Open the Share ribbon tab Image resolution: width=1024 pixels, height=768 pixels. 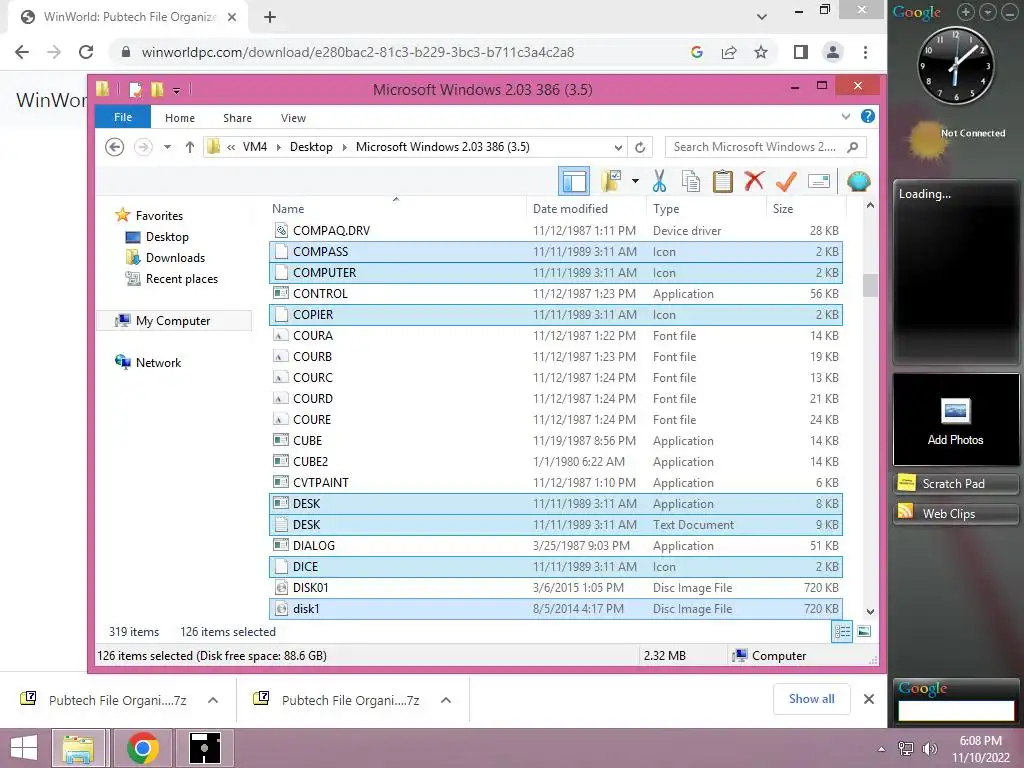click(x=237, y=118)
